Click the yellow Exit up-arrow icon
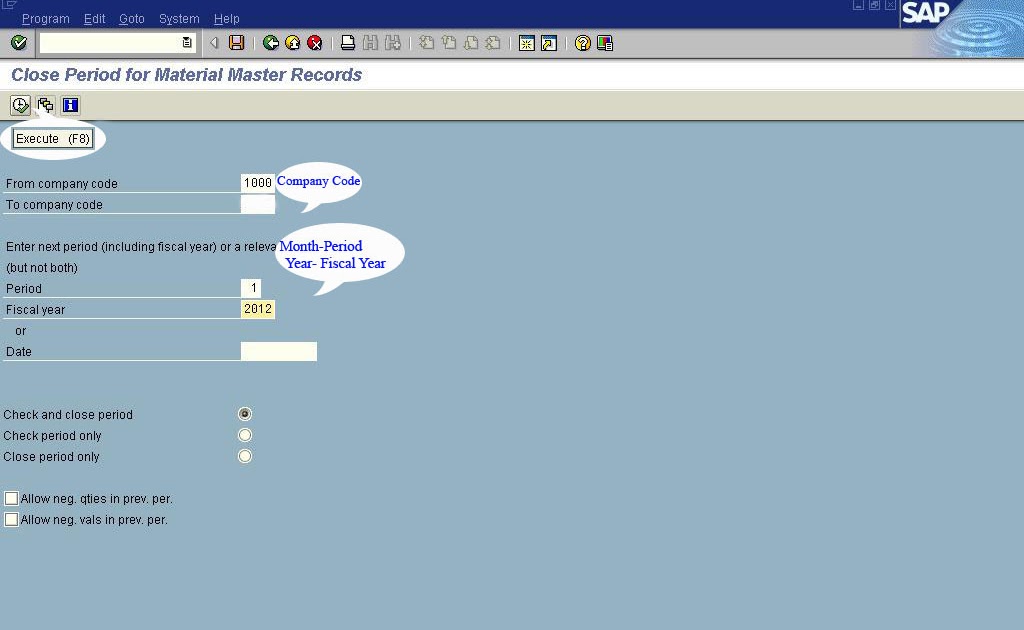This screenshot has width=1024, height=630. (x=293, y=43)
